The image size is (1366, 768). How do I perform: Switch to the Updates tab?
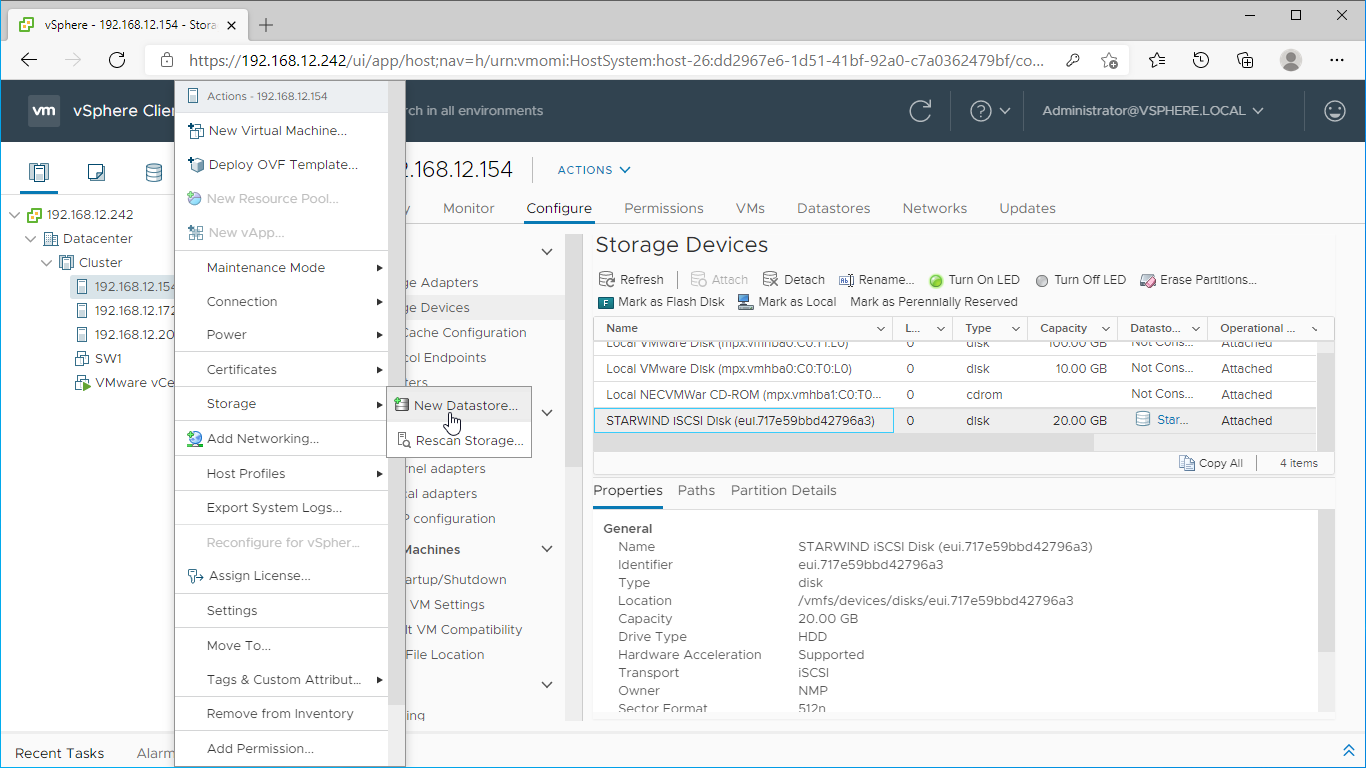tap(1028, 208)
